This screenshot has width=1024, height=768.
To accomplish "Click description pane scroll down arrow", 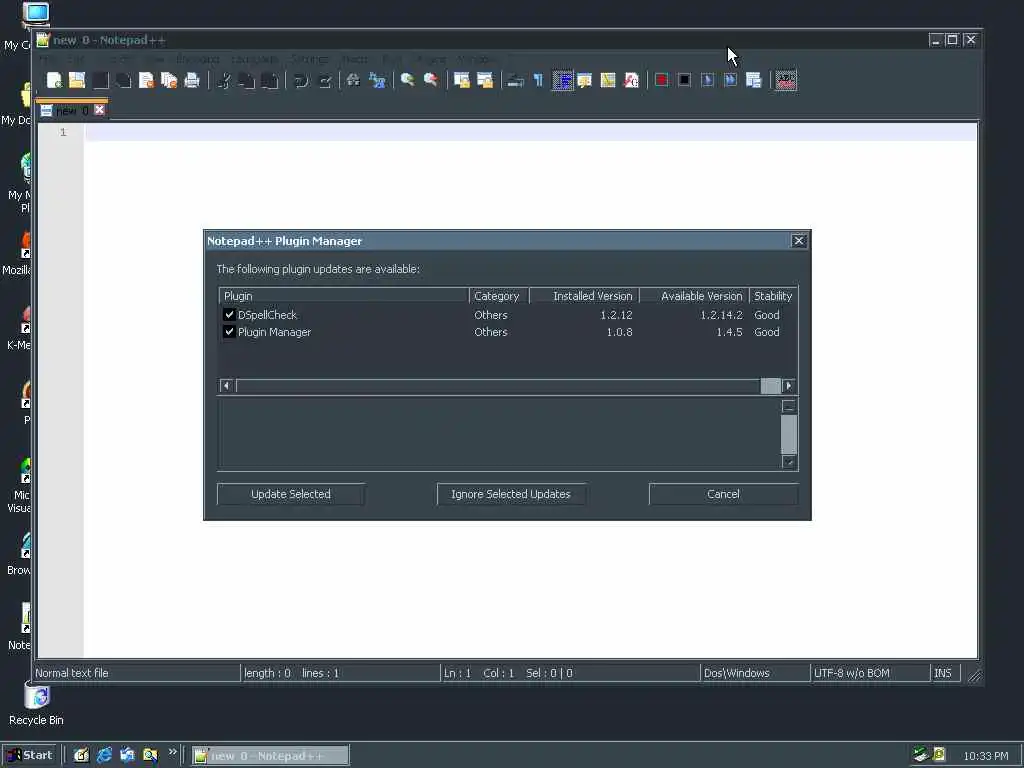I will point(789,462).
